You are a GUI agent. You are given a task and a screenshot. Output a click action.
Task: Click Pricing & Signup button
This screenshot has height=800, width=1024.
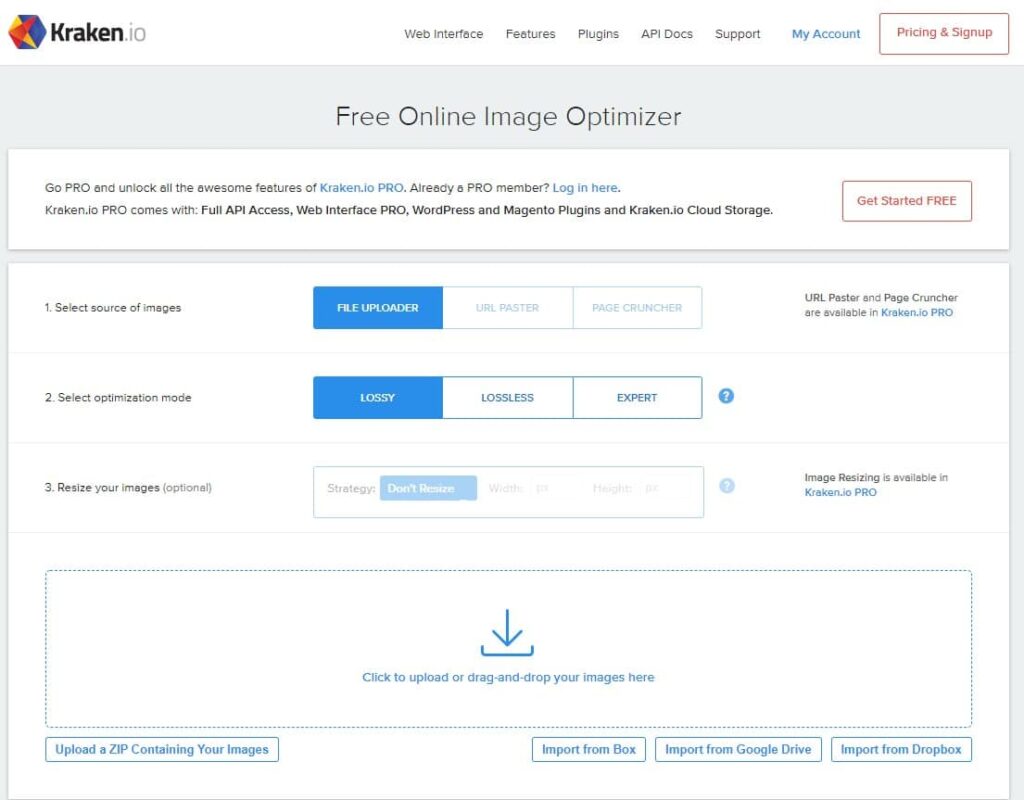944,33
